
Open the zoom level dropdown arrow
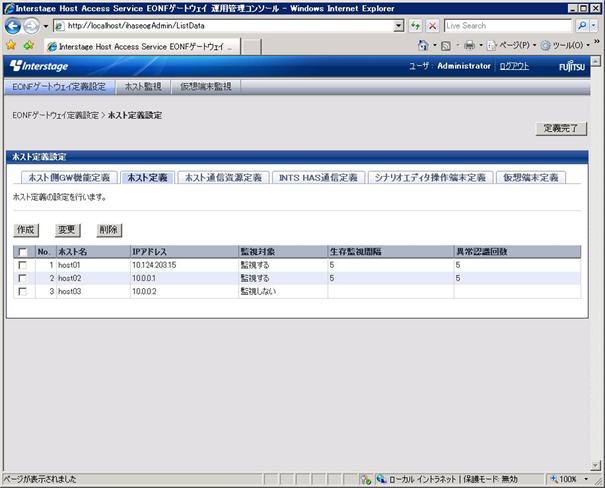[586, 479]
